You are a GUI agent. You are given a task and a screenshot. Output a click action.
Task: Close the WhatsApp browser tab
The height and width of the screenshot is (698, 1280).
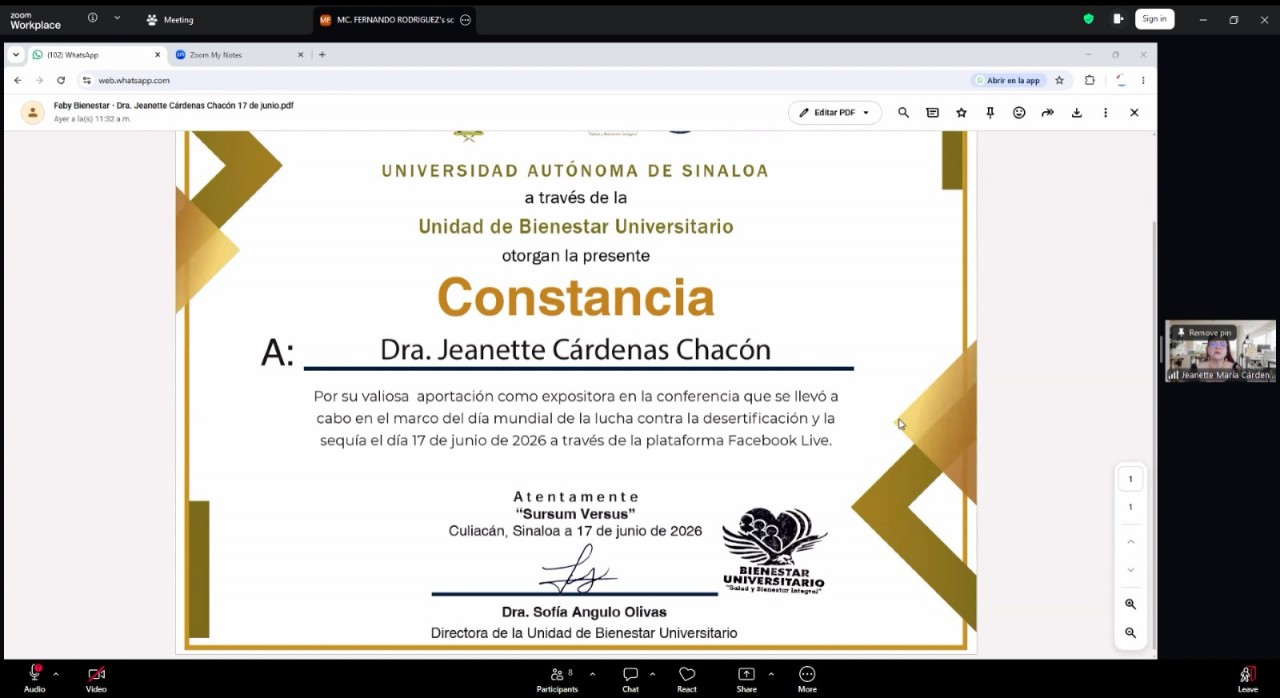tap(157, 55)
